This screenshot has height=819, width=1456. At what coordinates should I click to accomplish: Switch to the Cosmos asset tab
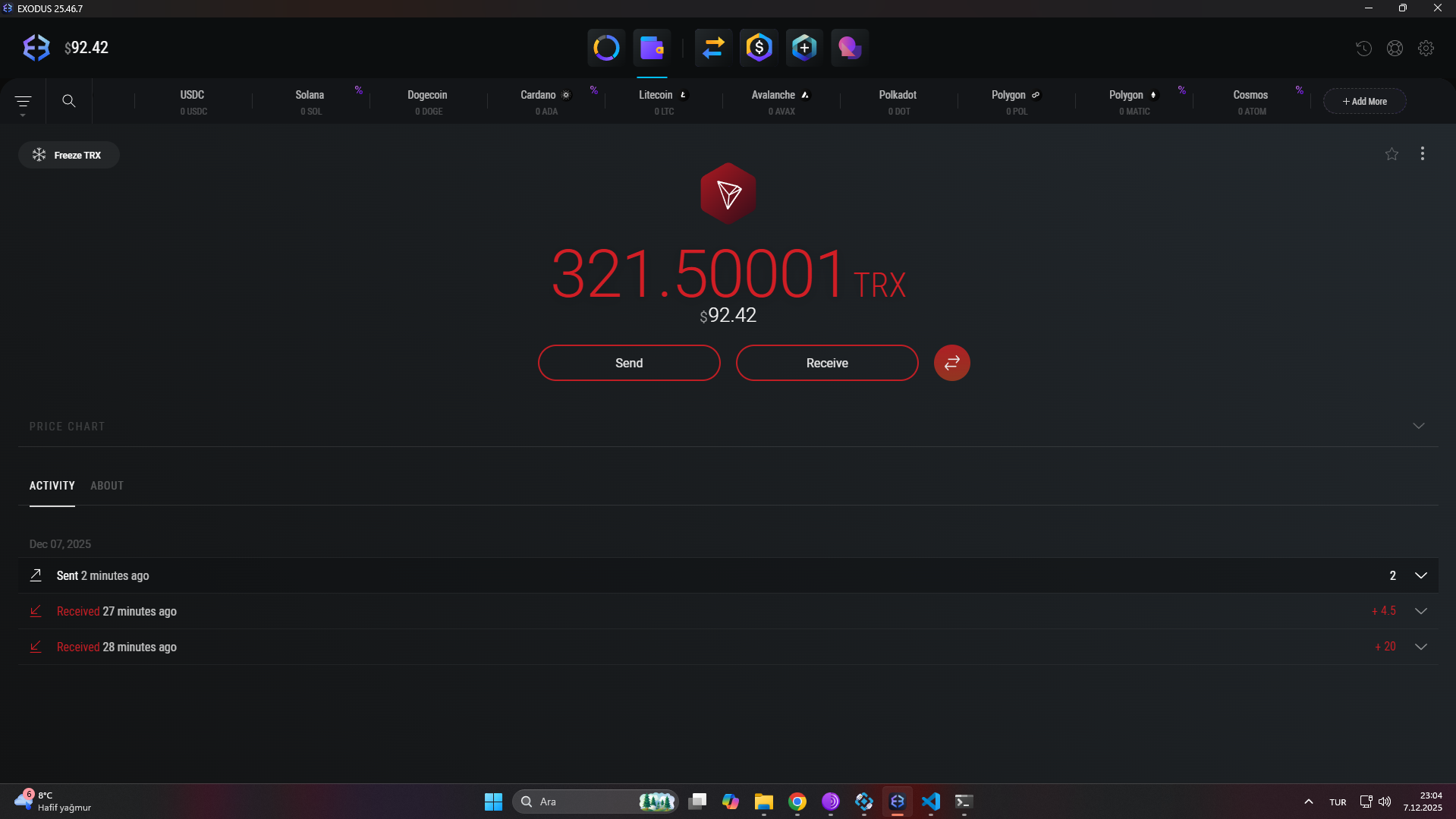click(x=1252, y=102)
